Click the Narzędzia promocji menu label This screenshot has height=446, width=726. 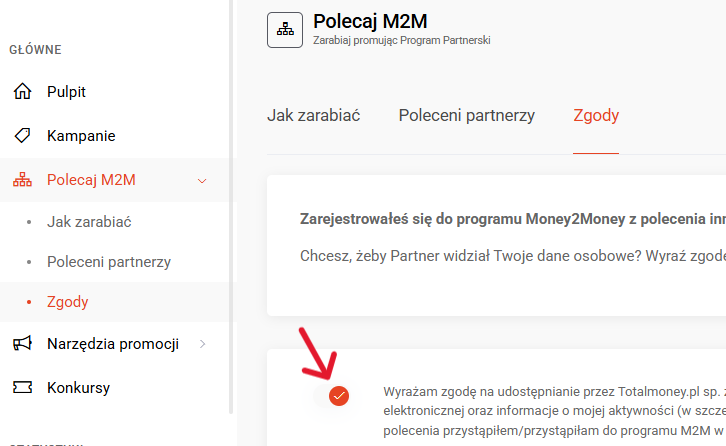[113, 344]
